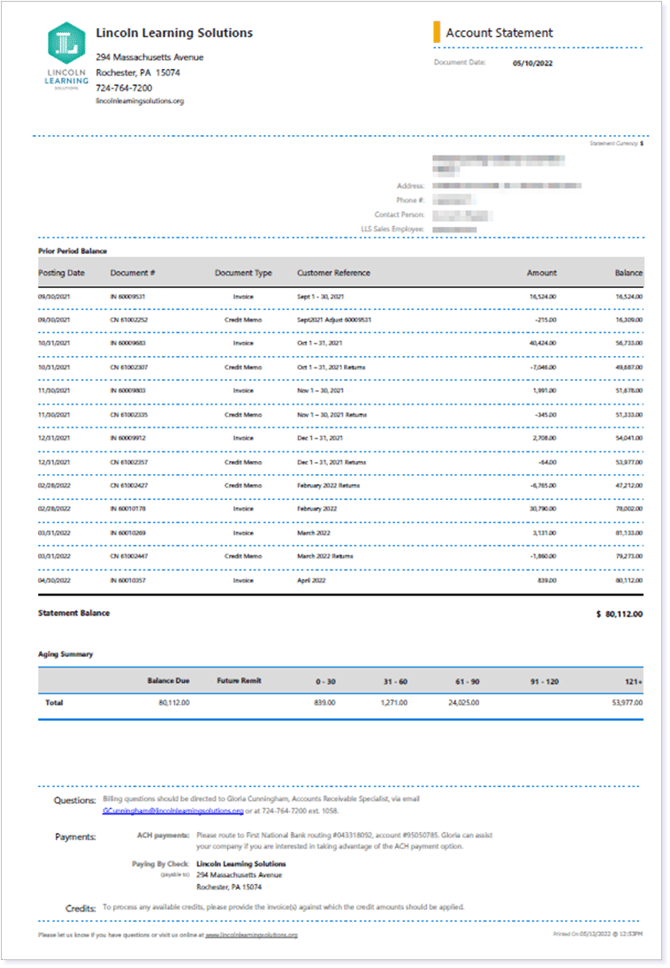670x968 pixels.
Task: Click the 'Document Type' column header
Action: 243,273
